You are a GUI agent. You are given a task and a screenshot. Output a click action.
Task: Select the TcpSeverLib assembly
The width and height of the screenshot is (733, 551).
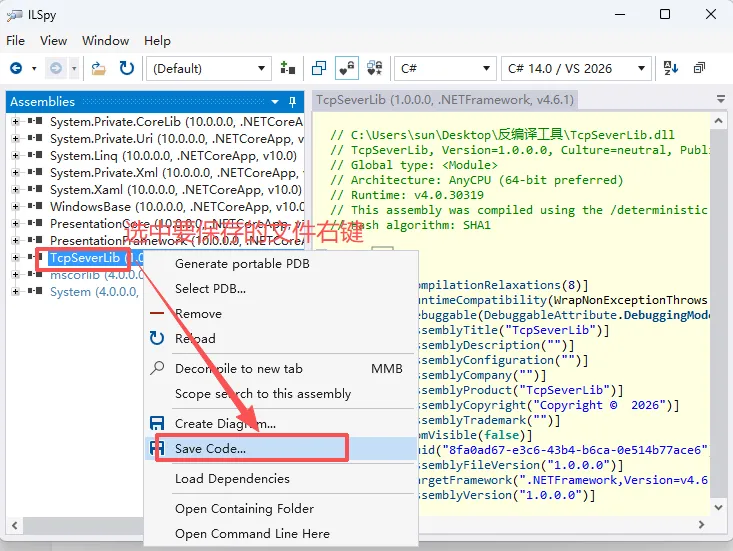tap(96, 258)
